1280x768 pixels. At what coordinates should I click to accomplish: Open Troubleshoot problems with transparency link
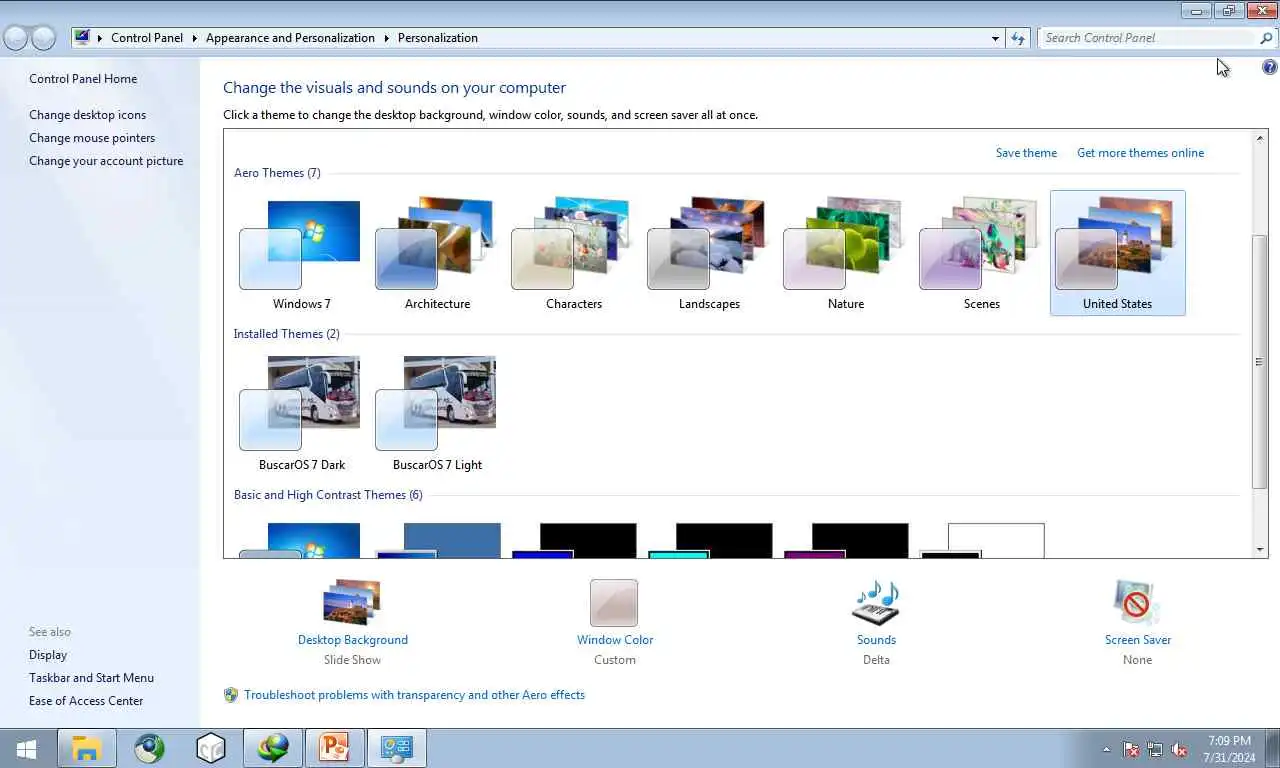(414, 695)
